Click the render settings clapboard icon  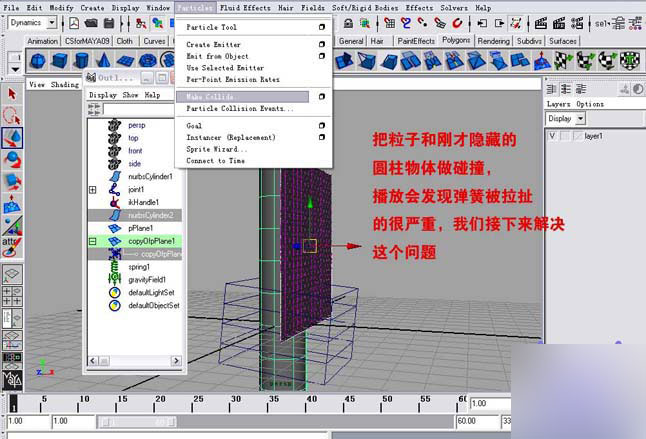[577, 23]
